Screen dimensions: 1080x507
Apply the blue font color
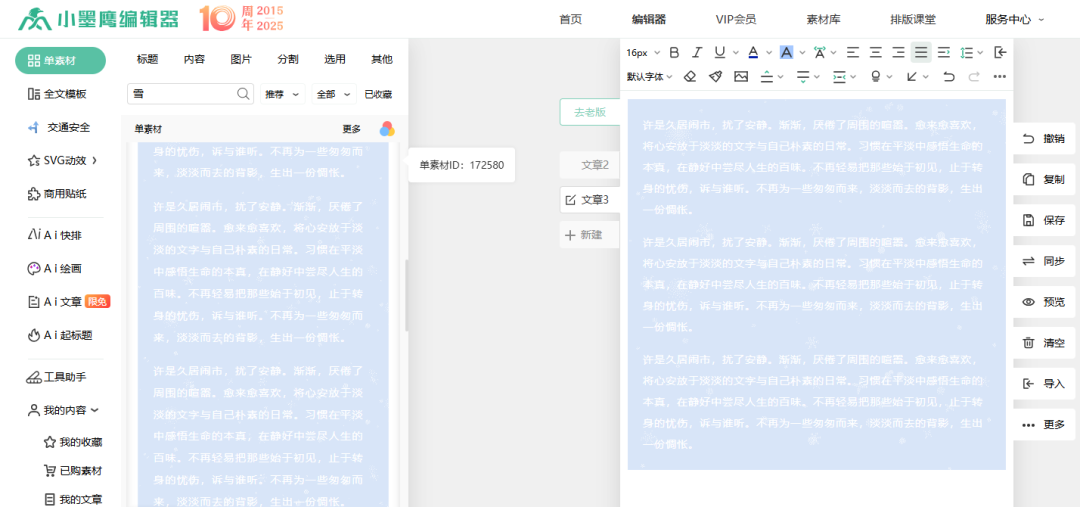click(x=753, y=52)
